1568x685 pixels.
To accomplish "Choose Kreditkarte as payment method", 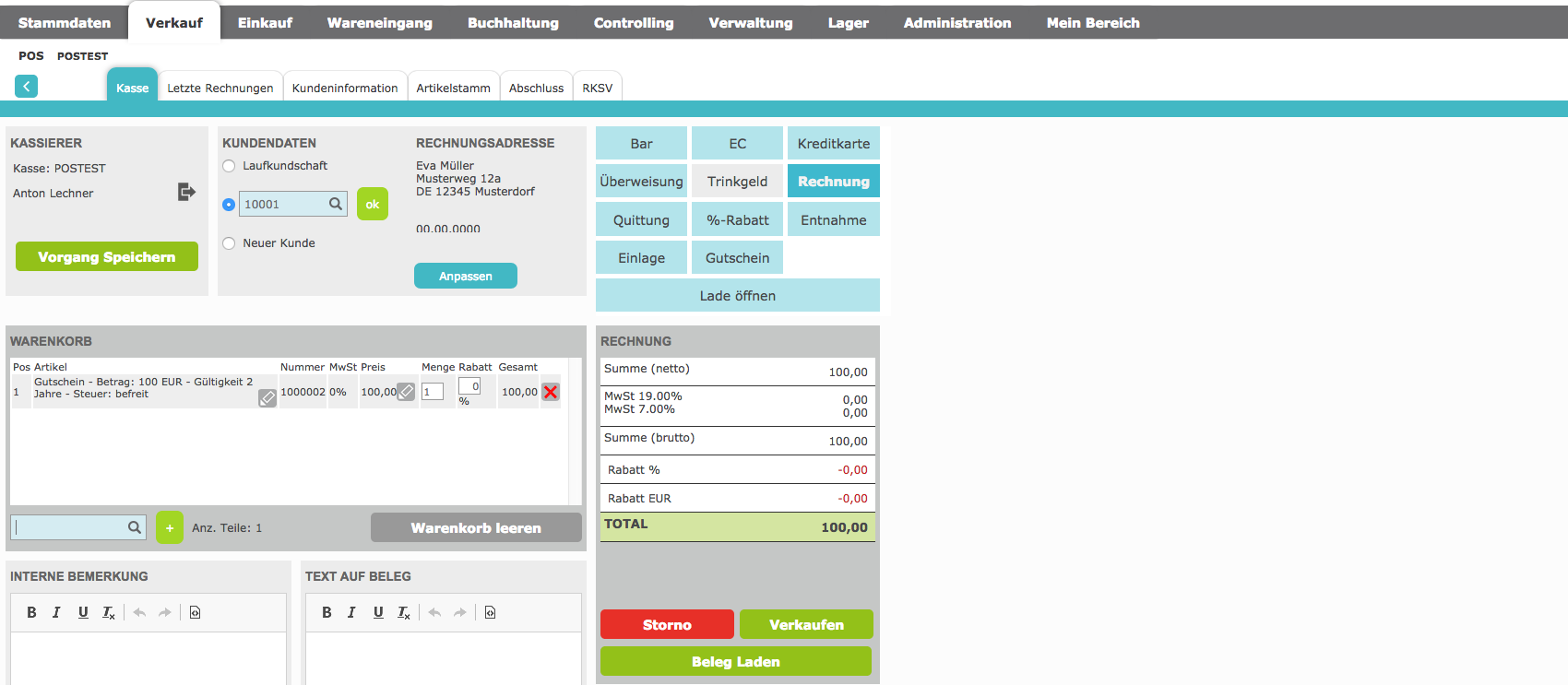I will [x=833, y=144].
